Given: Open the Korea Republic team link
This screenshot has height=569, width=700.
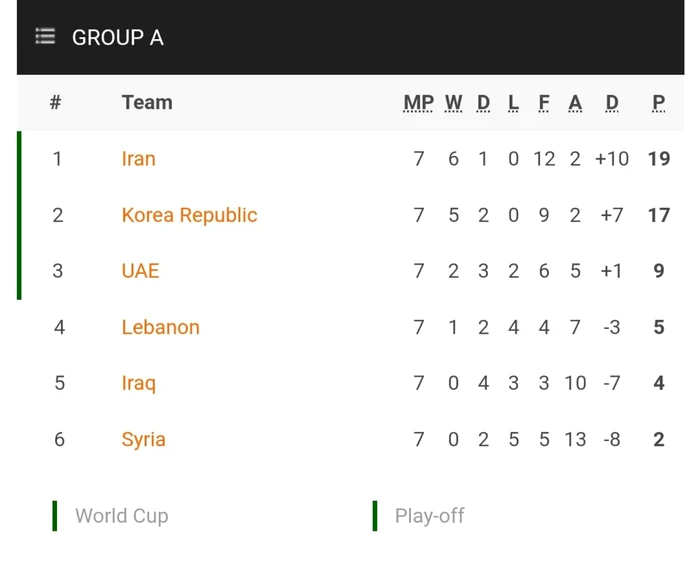Looking at the screenshot, I should 189,215.
